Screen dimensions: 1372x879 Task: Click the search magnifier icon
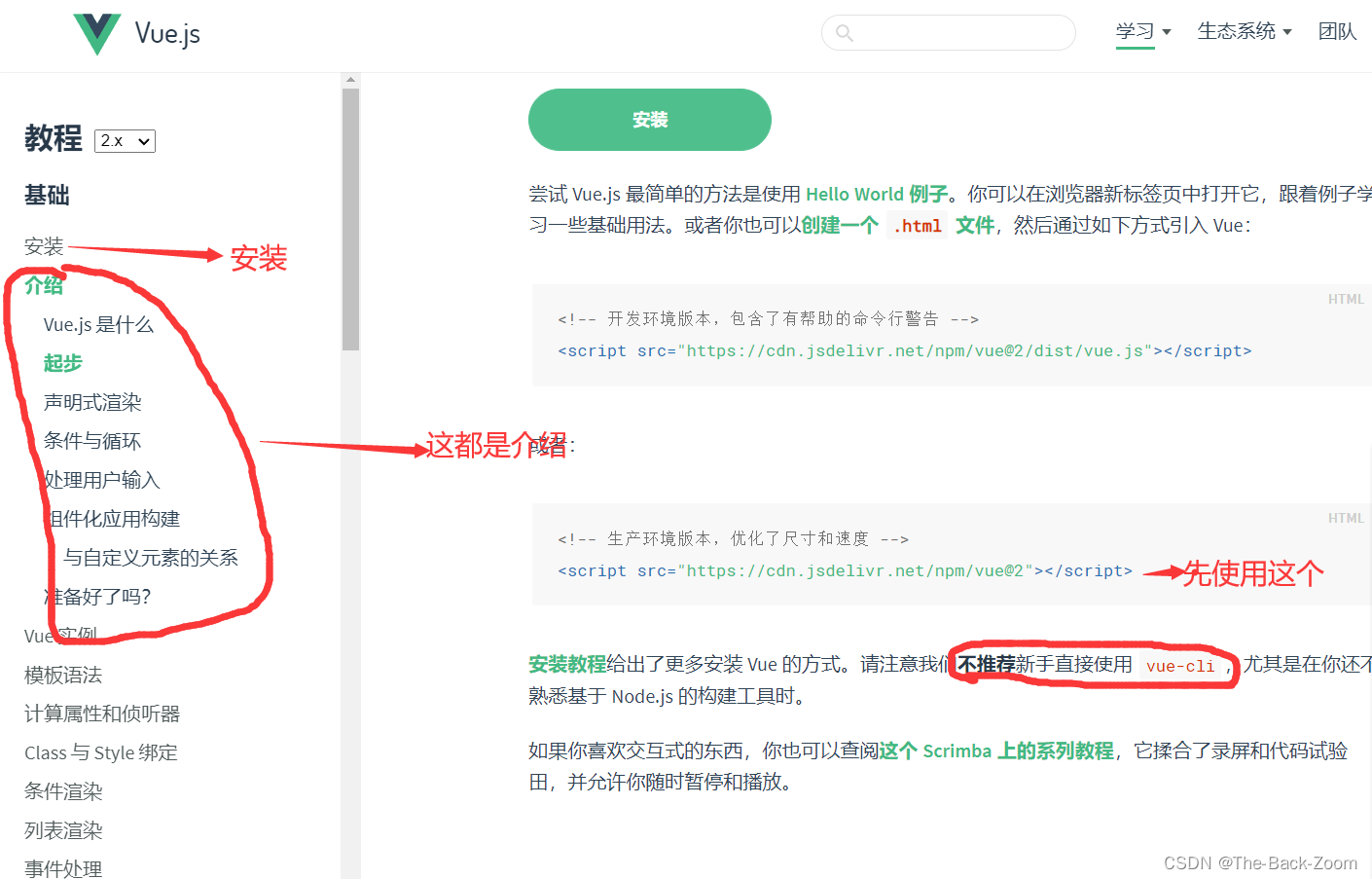point(845,33)
